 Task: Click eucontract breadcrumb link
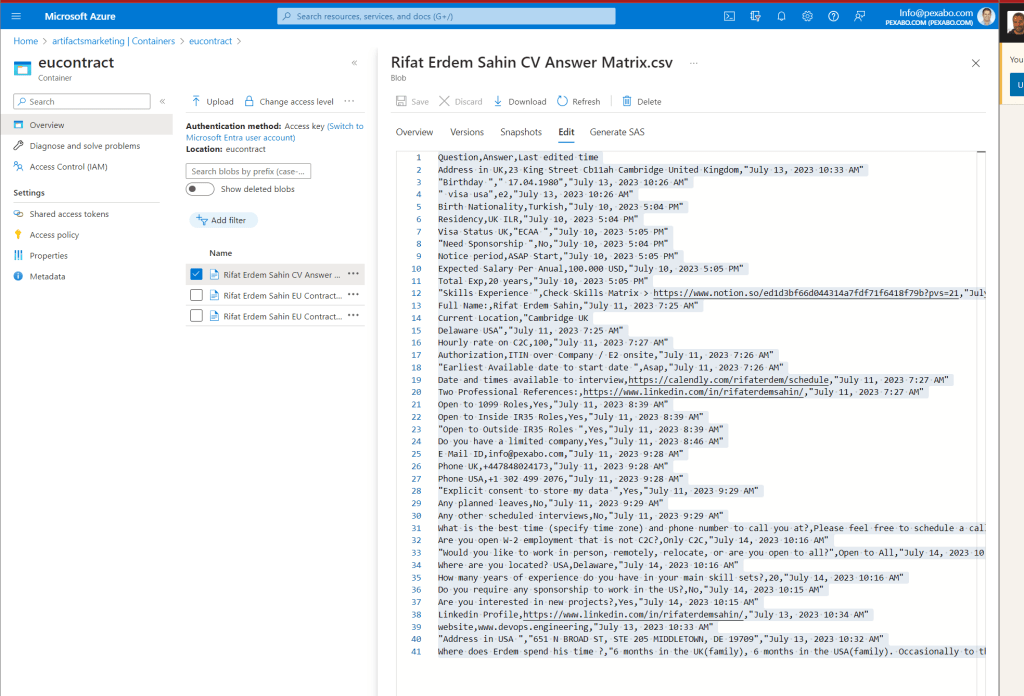210,40
